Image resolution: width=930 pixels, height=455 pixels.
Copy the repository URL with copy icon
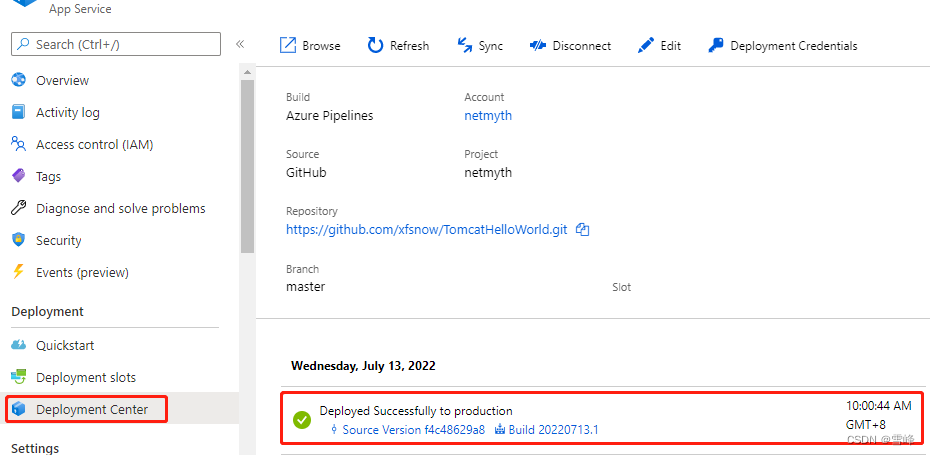click(x=582, y=230)
